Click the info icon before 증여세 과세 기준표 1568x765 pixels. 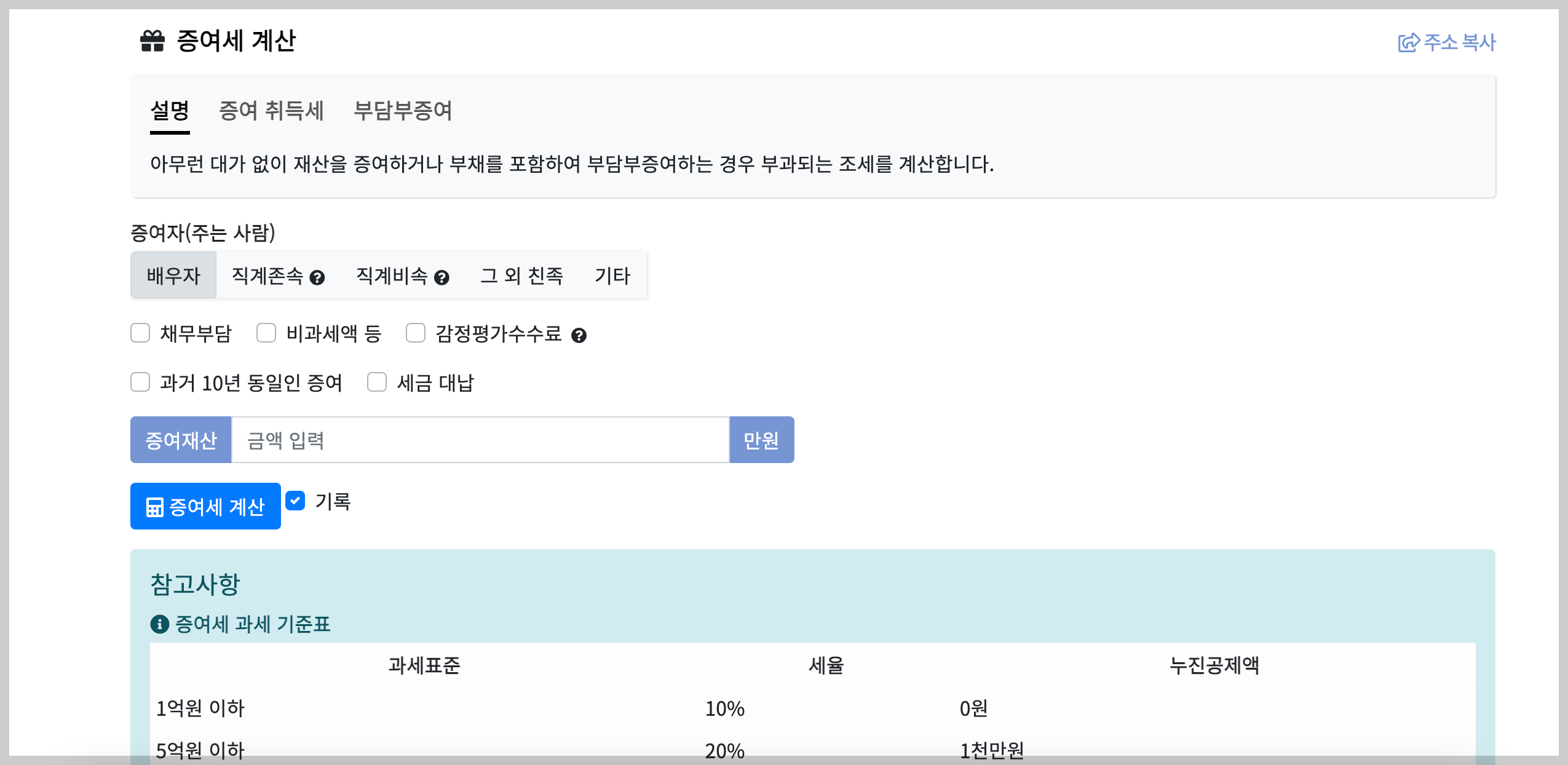159,624
